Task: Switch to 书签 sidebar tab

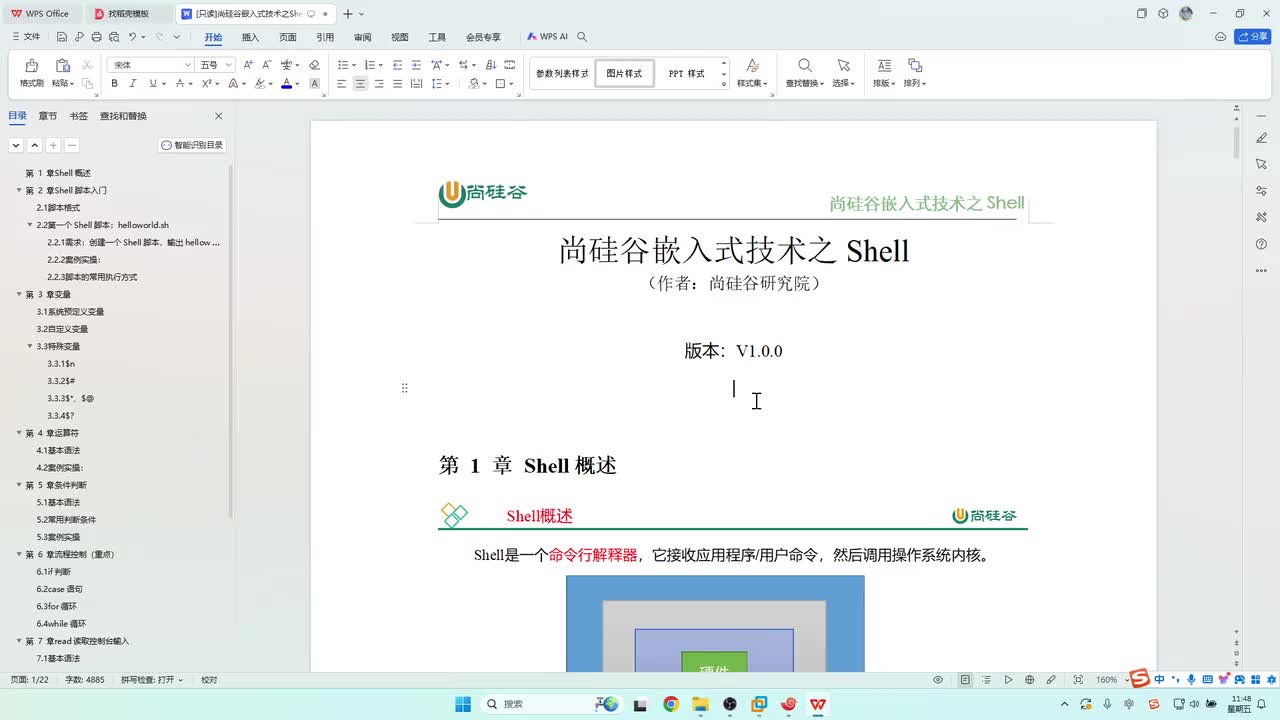Action: click(x=79, y=116)
